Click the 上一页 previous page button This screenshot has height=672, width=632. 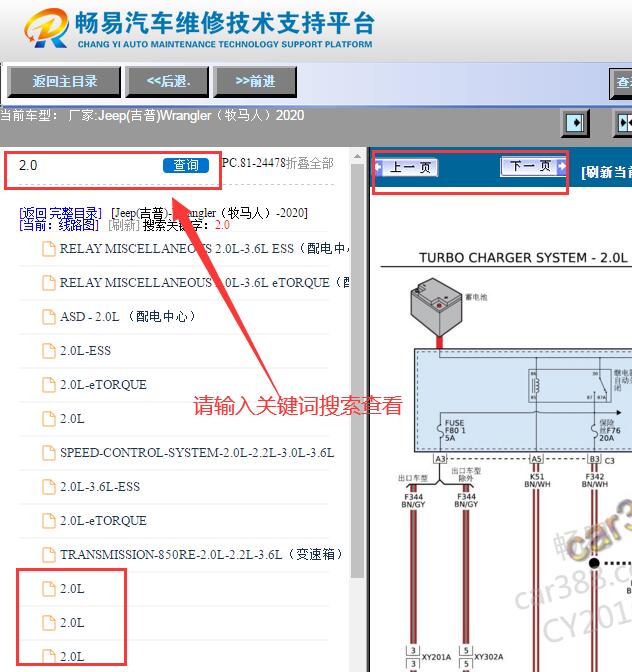tap(407, 167)
